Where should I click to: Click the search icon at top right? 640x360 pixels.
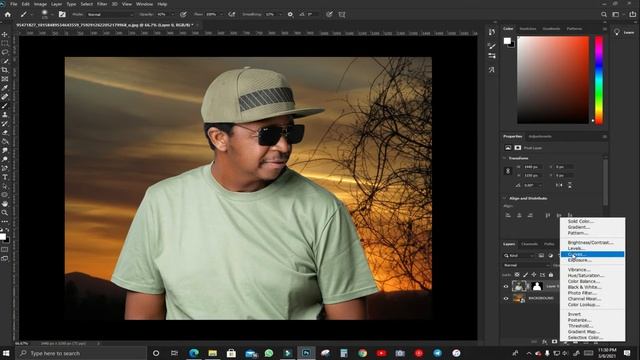(x=604, y=14)
